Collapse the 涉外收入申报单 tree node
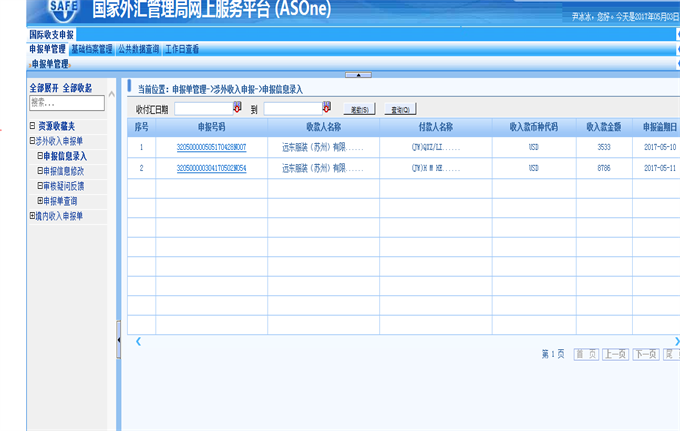Screen dimensions: 680x431 [x=32, y=141]
